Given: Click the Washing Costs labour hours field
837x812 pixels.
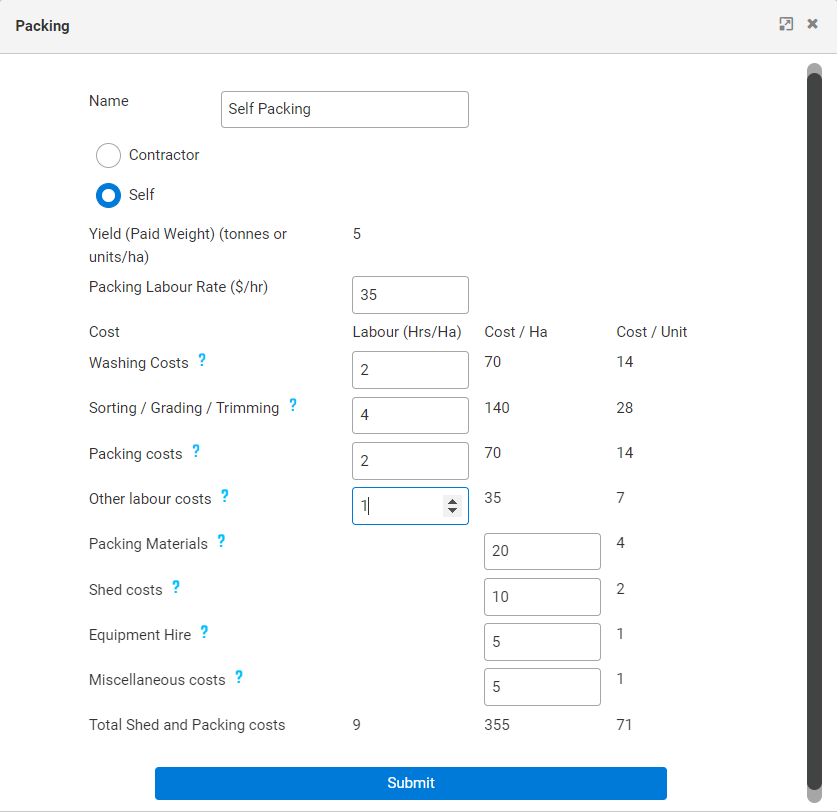Looking at the screenshot, I should [x=410, y=370].
